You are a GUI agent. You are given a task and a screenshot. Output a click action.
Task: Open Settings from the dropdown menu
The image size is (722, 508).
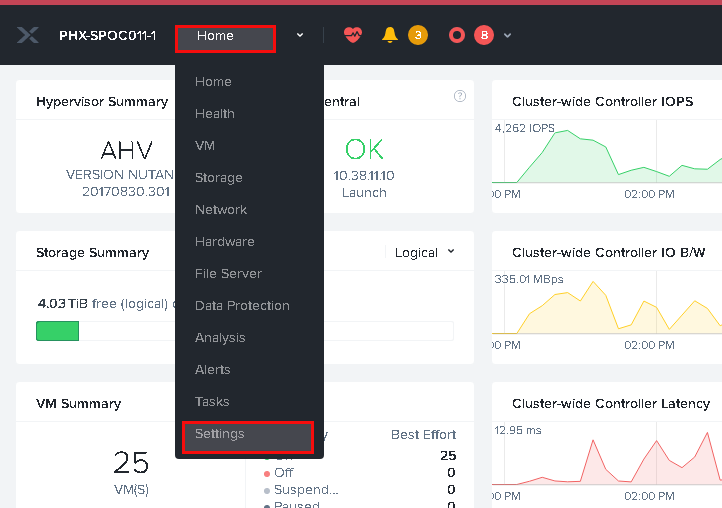[248, 437]
